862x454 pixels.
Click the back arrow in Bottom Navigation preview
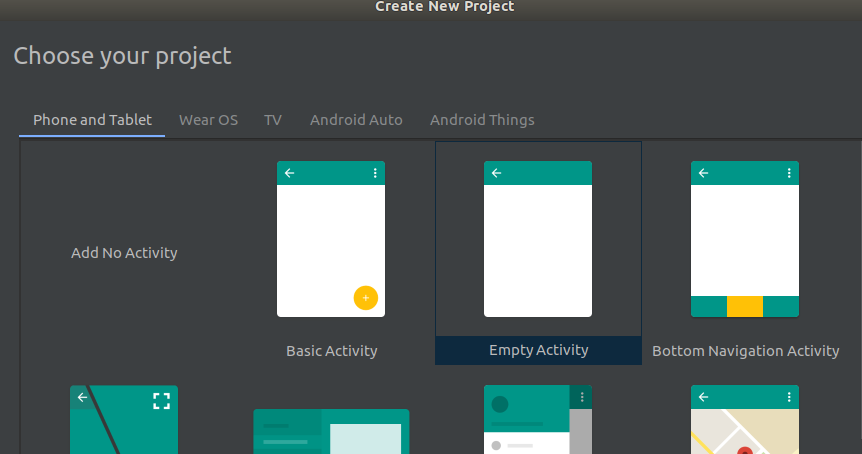click(703, 173)
